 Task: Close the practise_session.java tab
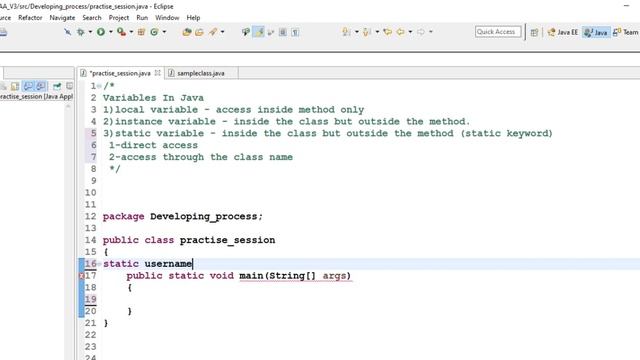point(158,73)
